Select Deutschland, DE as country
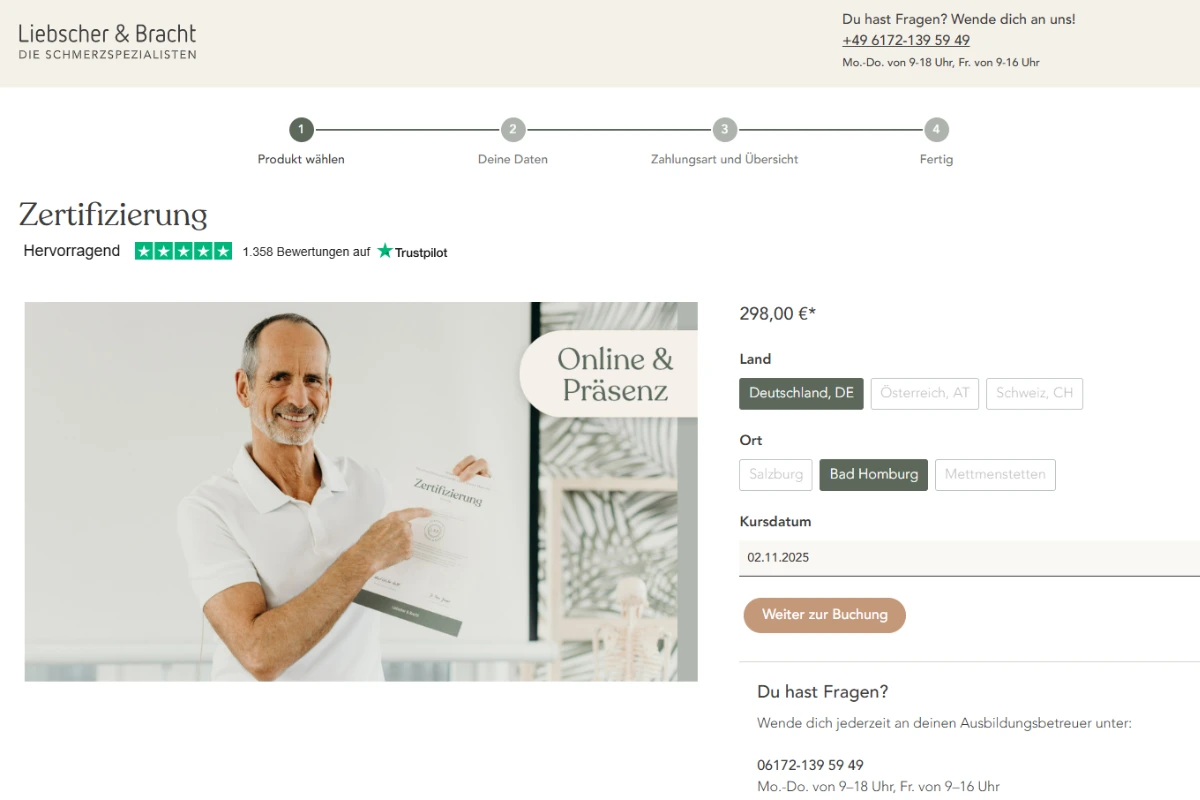 (x=801, y=393)
